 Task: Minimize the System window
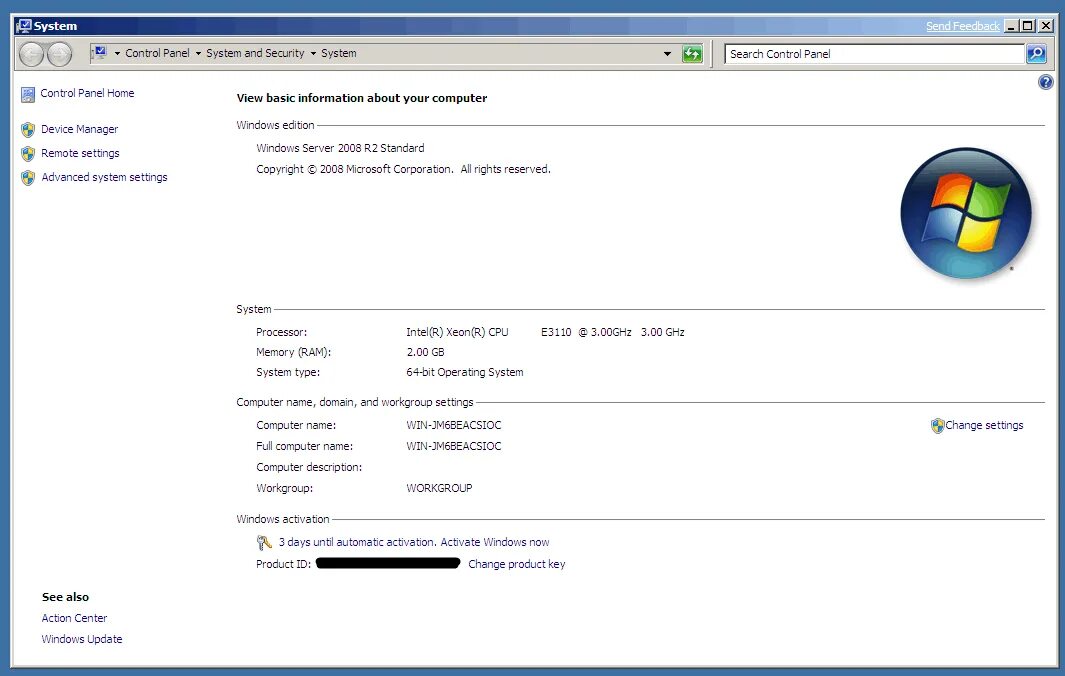click(x=1011, y=26)
